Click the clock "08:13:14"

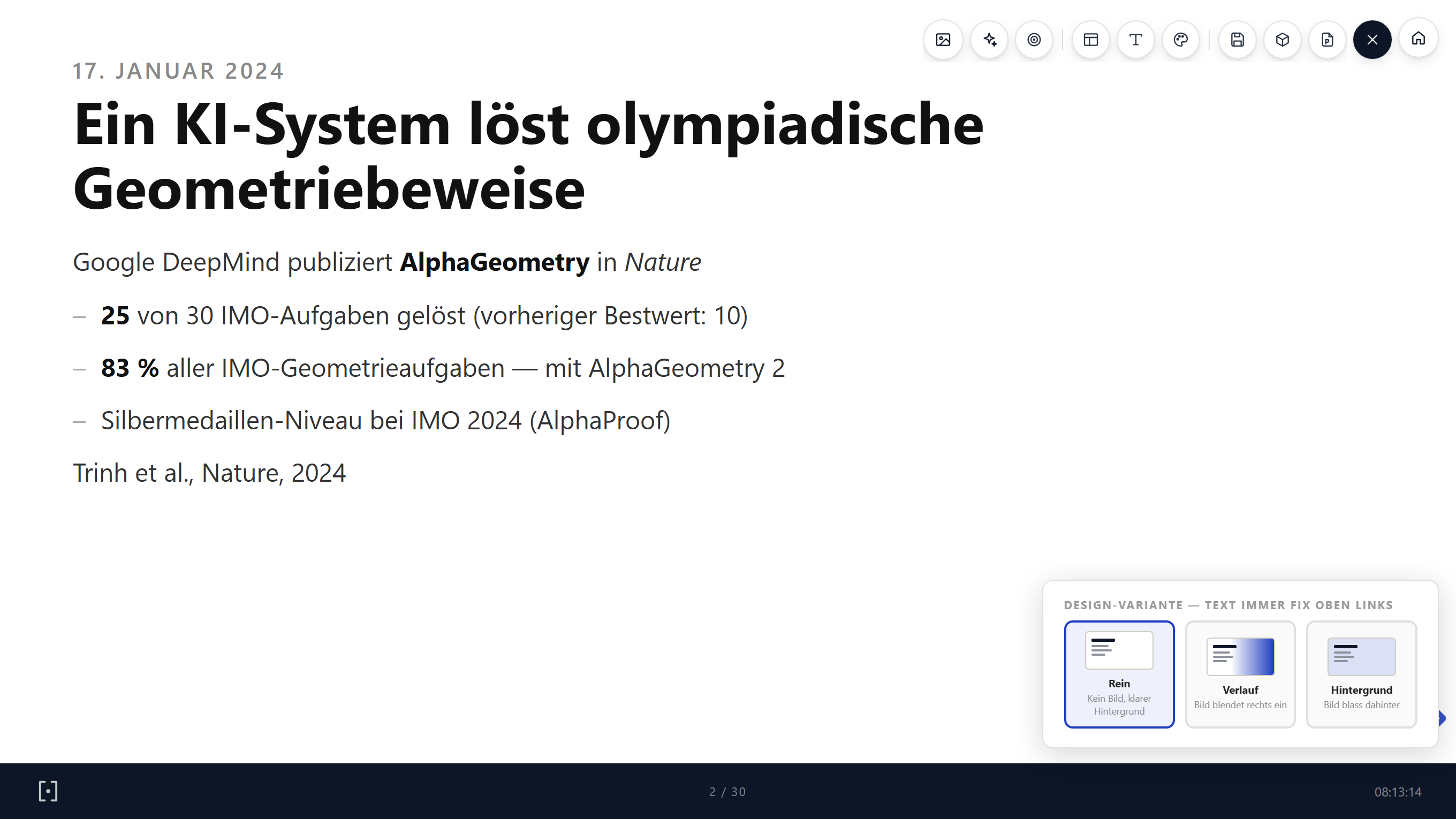pos(1397,792)
